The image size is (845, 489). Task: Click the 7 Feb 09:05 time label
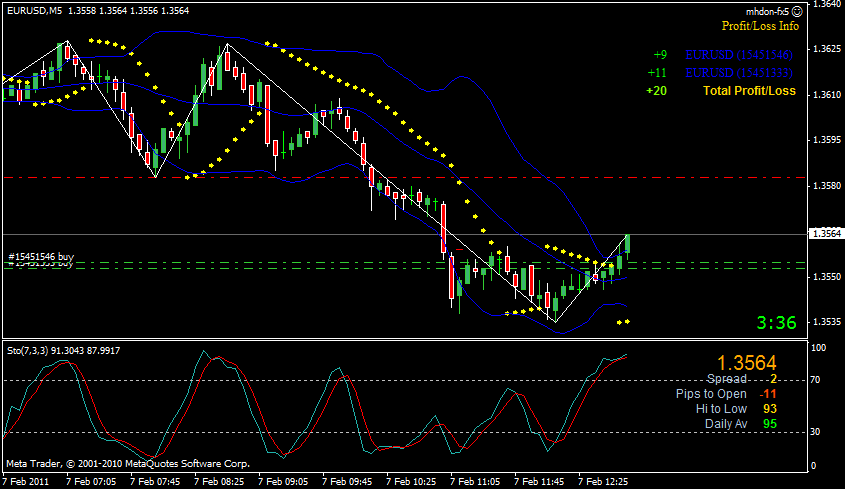coord(283,481)
